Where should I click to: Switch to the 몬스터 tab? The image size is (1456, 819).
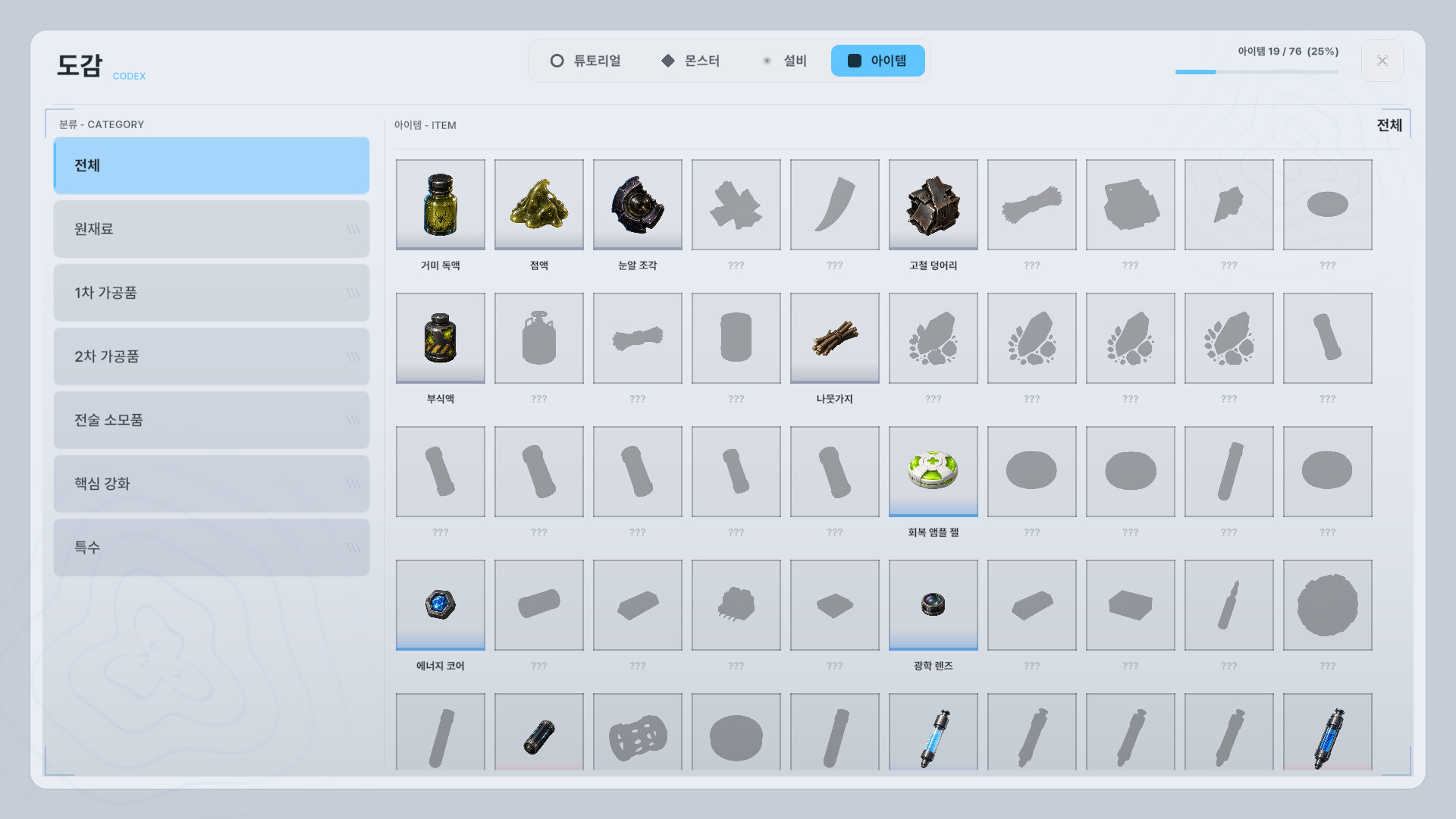pos(690,61)
